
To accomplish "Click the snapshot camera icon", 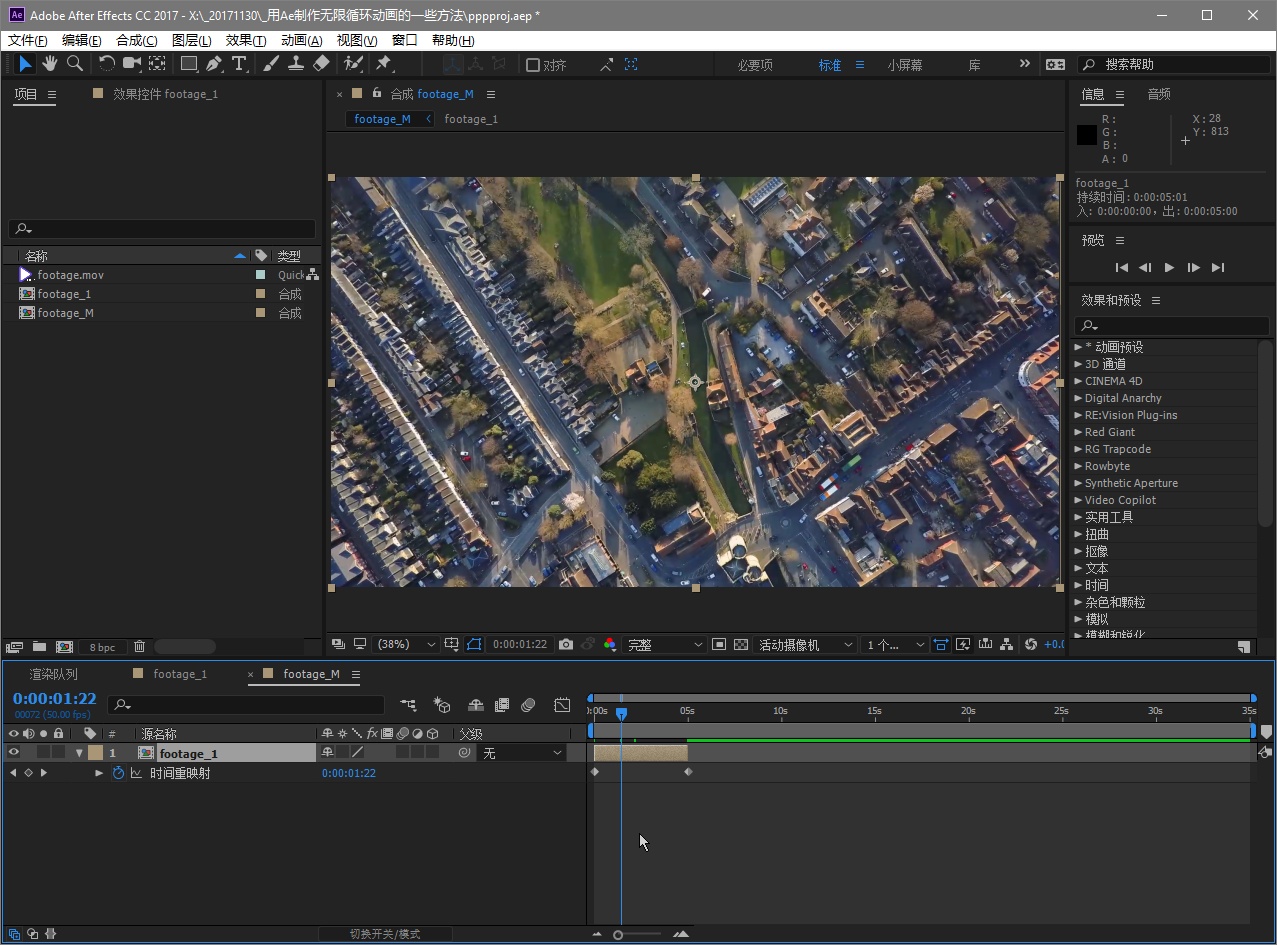I will click(566, 645).
